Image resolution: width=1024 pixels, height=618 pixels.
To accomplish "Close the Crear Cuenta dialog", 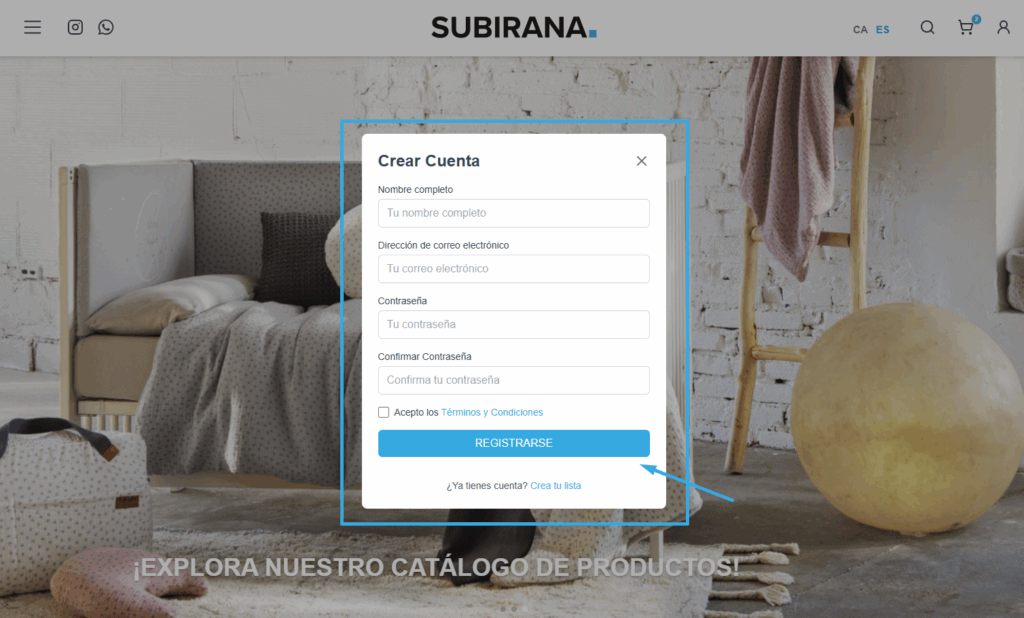I will [641, 161].
